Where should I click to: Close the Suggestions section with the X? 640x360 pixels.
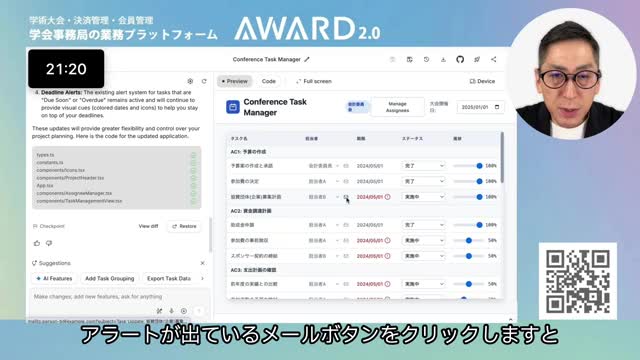point(202,263)
